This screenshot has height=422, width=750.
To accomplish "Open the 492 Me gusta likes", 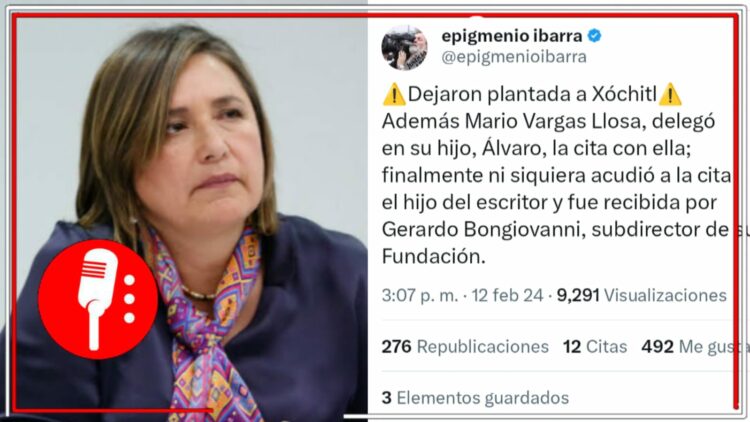I will click(693, 346).
